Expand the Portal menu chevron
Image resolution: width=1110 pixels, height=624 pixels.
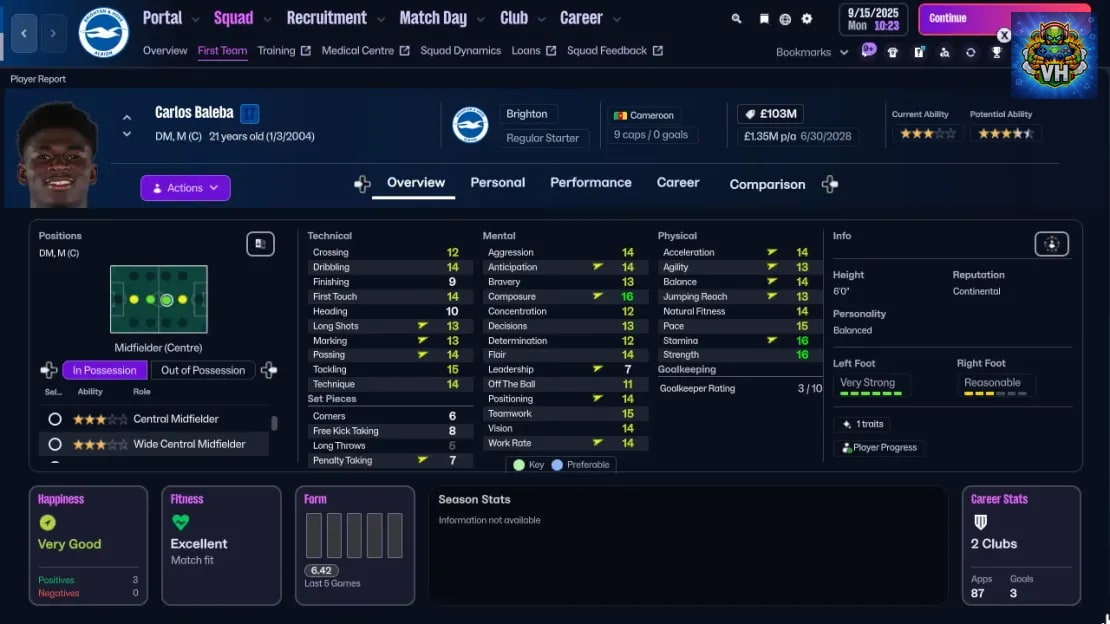point(195,20)
